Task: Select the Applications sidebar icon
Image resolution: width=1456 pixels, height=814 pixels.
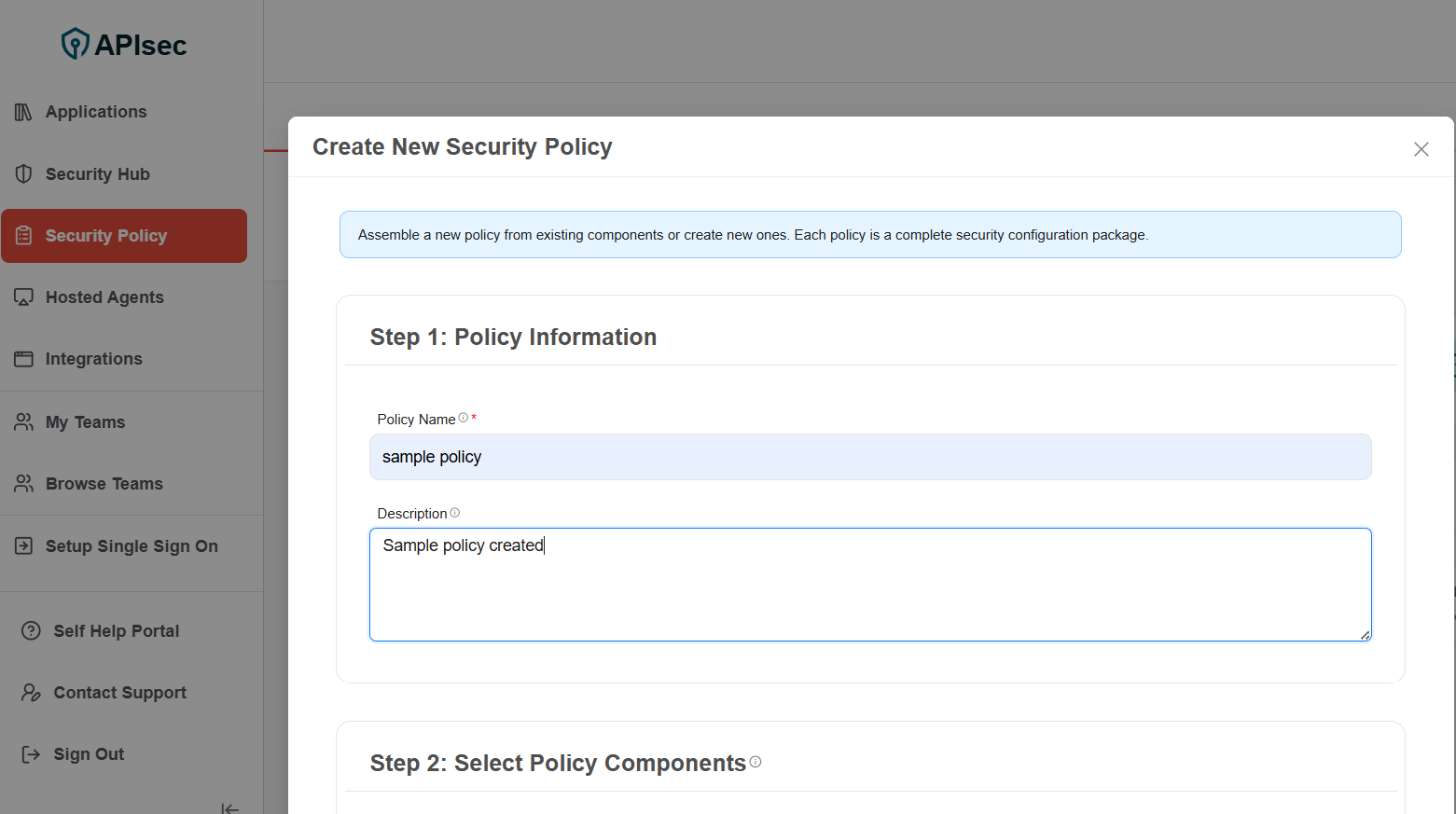Action: point(23,111)
